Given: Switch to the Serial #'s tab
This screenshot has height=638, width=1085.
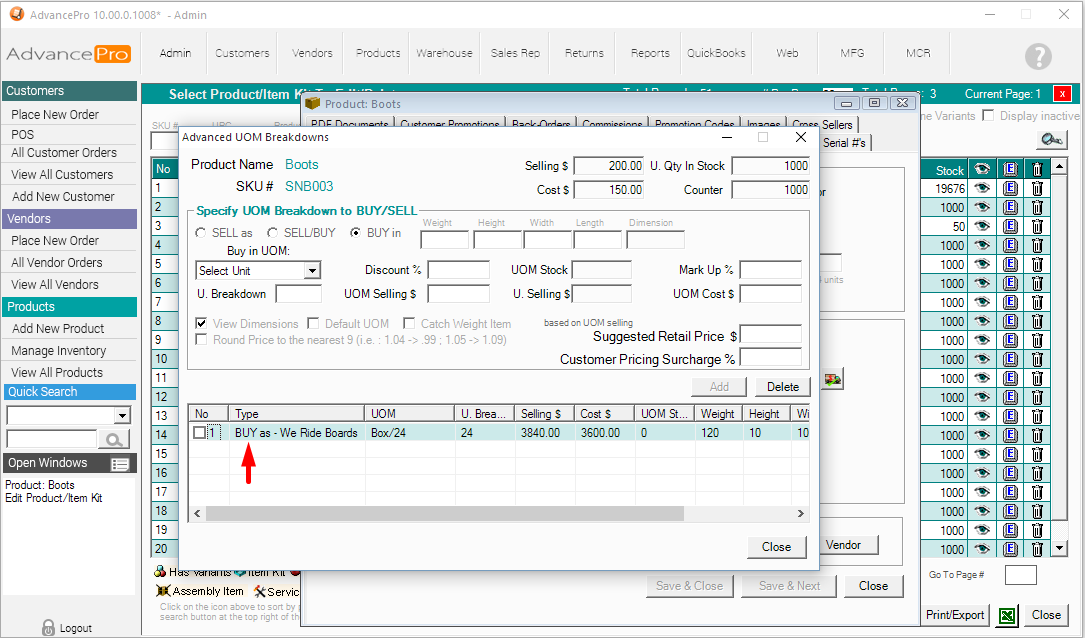Looking at the screenshot, I should (845, 143).
